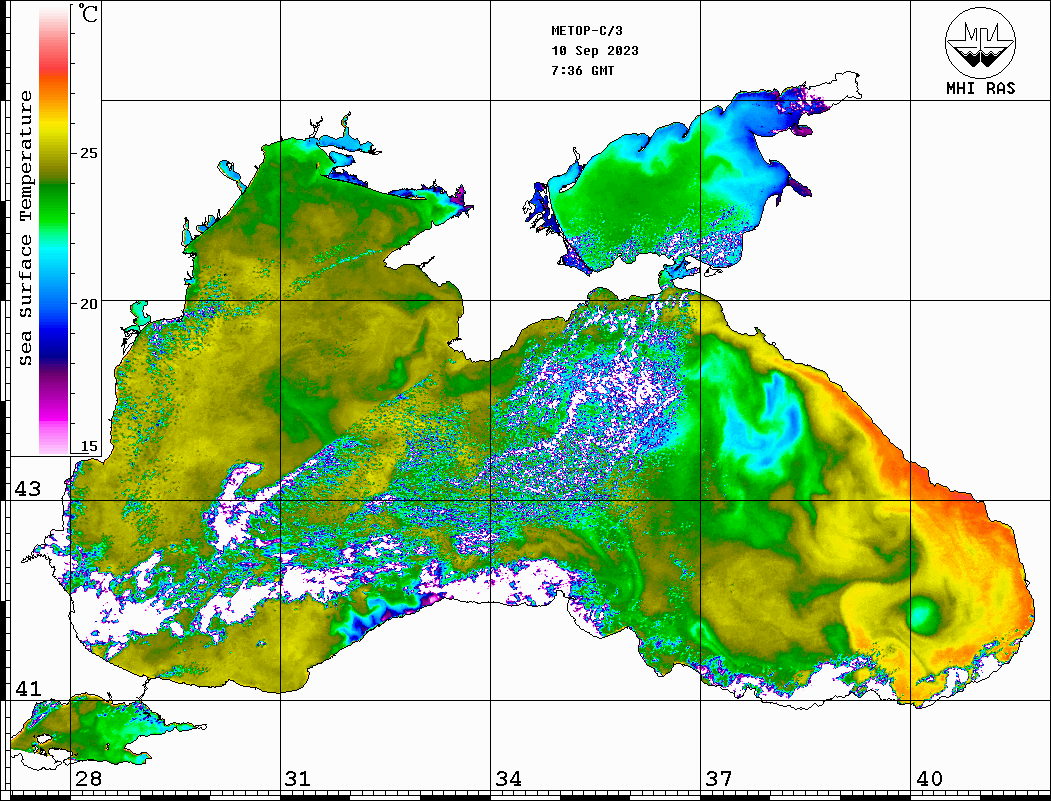The width and height of the screenshot is (1051, 801).
Task: Click the temperature color bar legend
Action: click(x=54, y=230)
